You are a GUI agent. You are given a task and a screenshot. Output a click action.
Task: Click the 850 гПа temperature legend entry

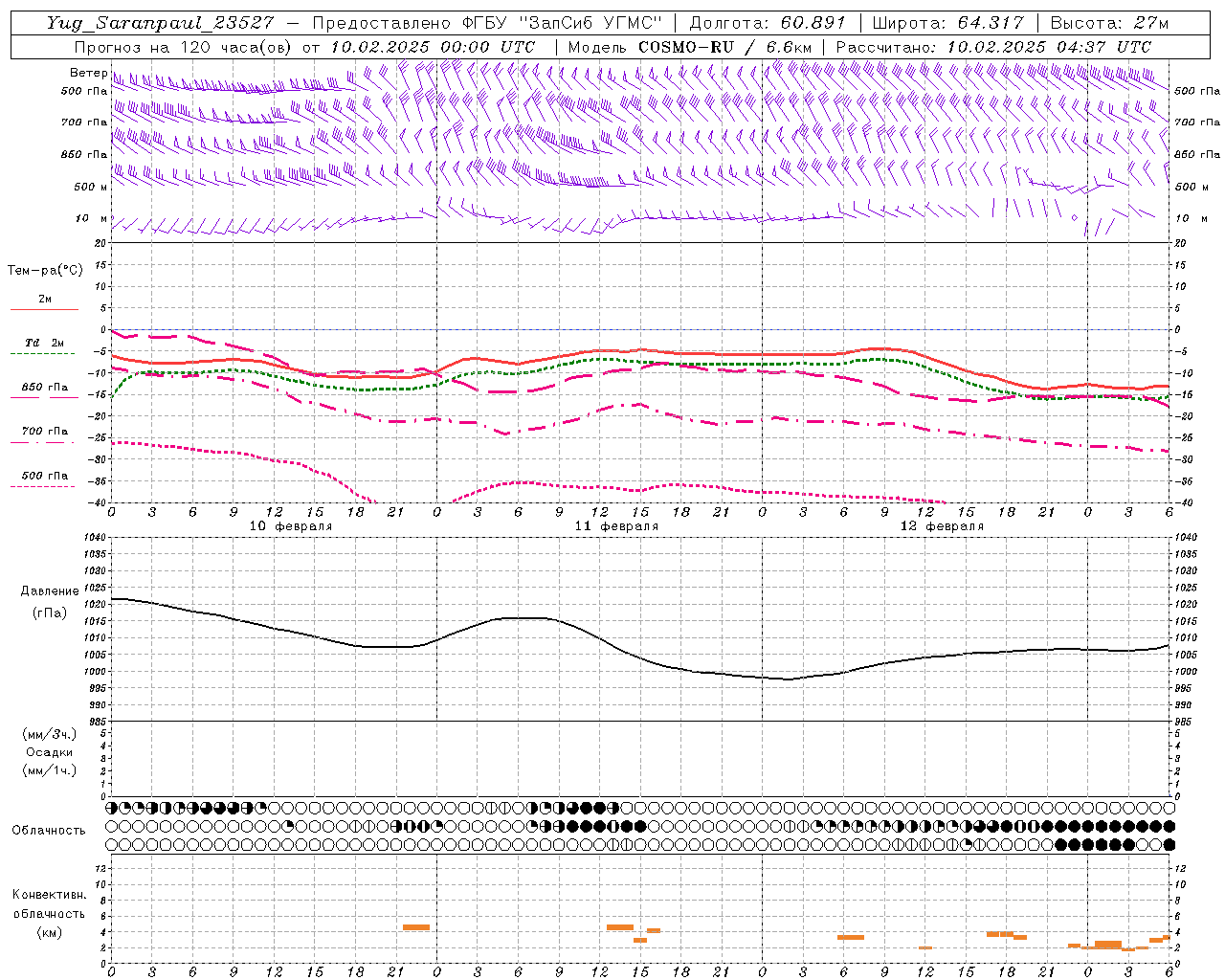click(45, 388)
